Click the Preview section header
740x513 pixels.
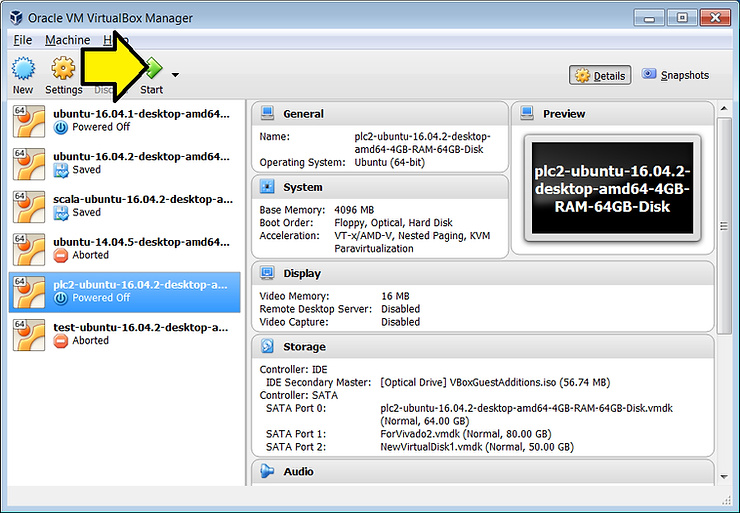click(612, 114)
